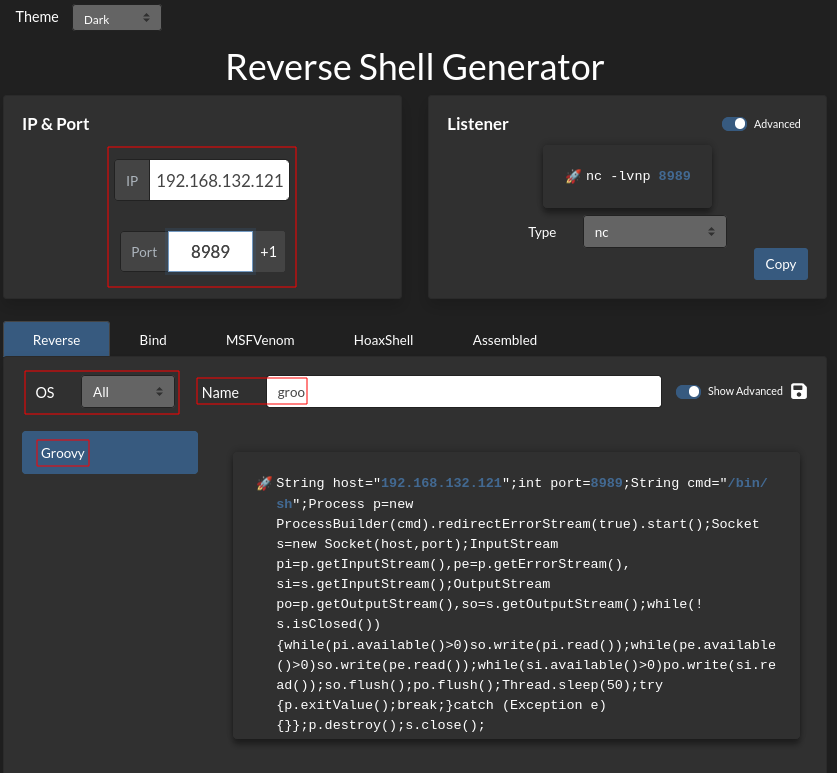Click the OS label
Image resolution: width=837 pixels, height=773 pixels.
click(x=45, y=392)
